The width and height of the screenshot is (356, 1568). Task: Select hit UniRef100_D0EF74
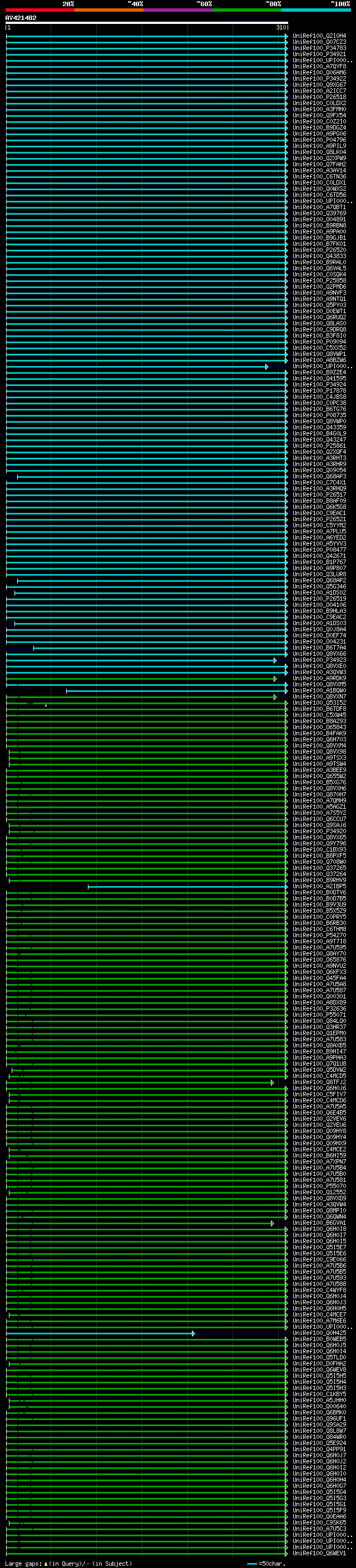pyautogui.click(x=319, y=635)
